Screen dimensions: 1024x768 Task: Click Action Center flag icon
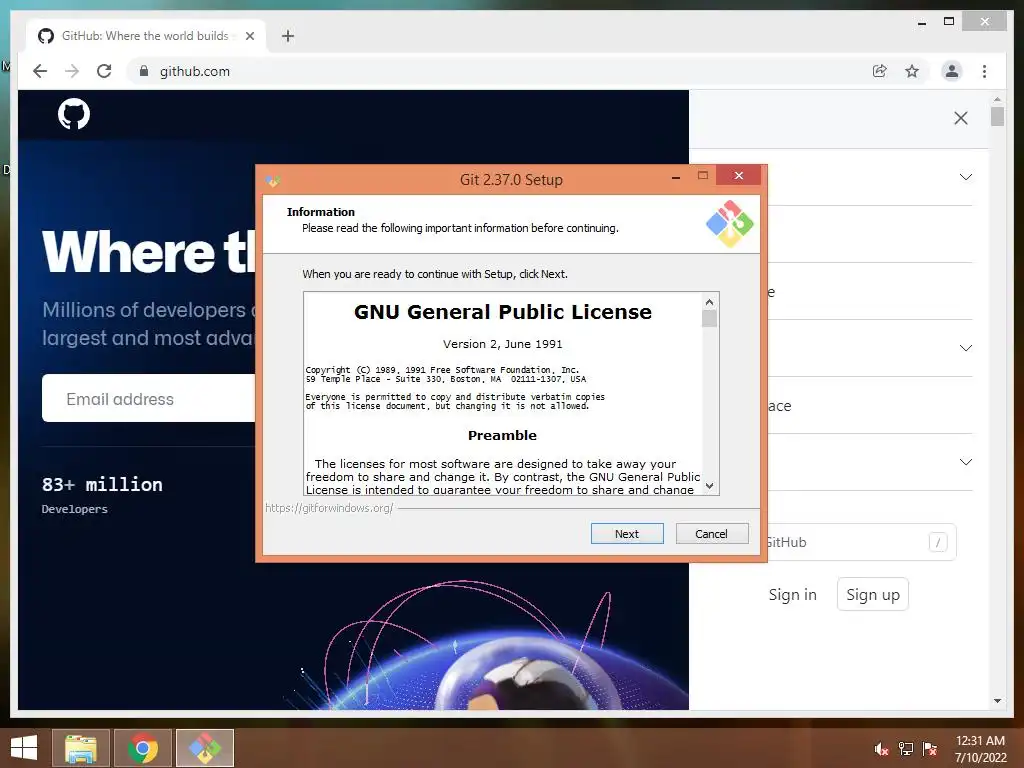[930, 749]
